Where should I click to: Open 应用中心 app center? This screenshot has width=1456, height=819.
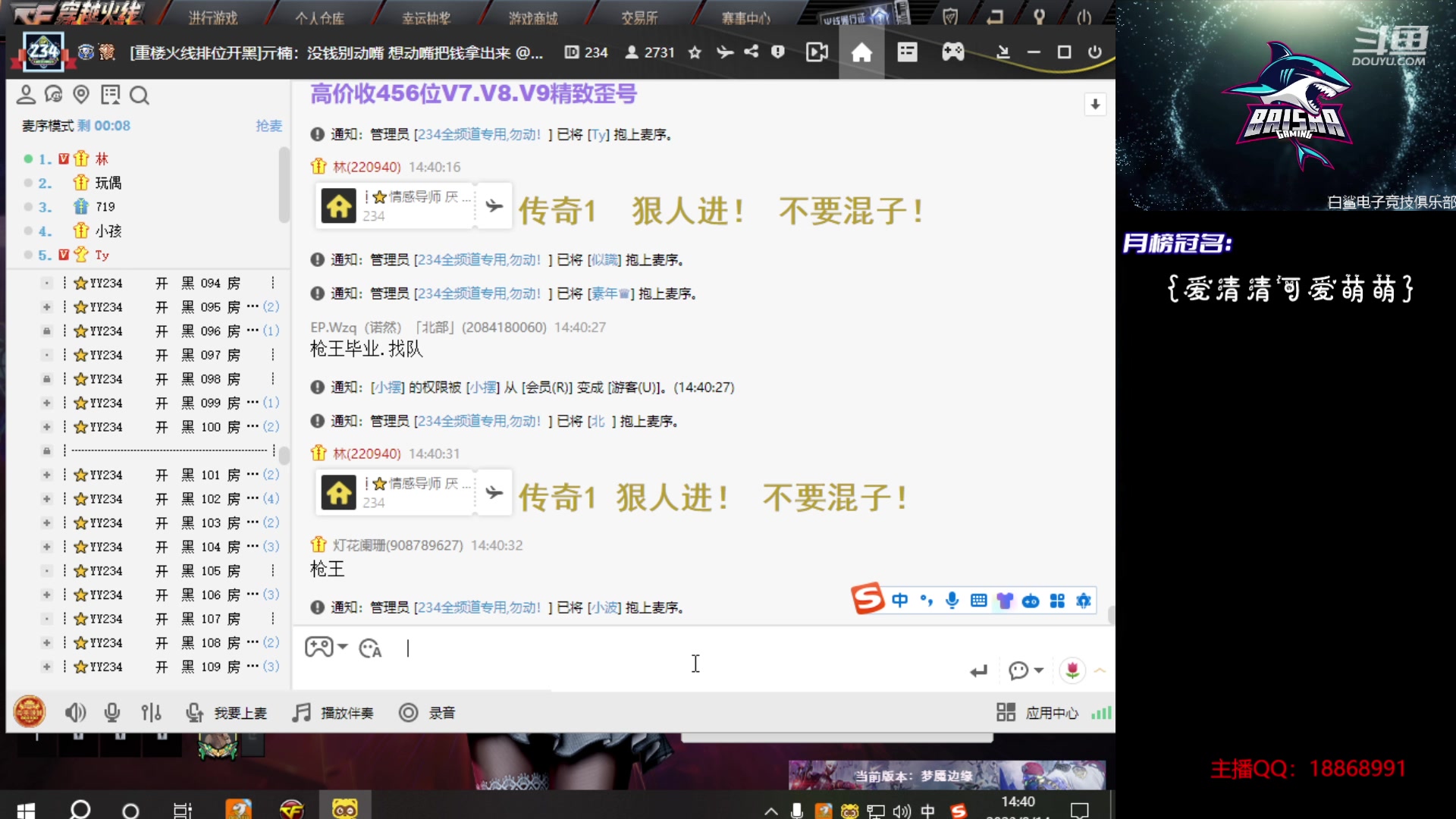[x=1037, y=713]
